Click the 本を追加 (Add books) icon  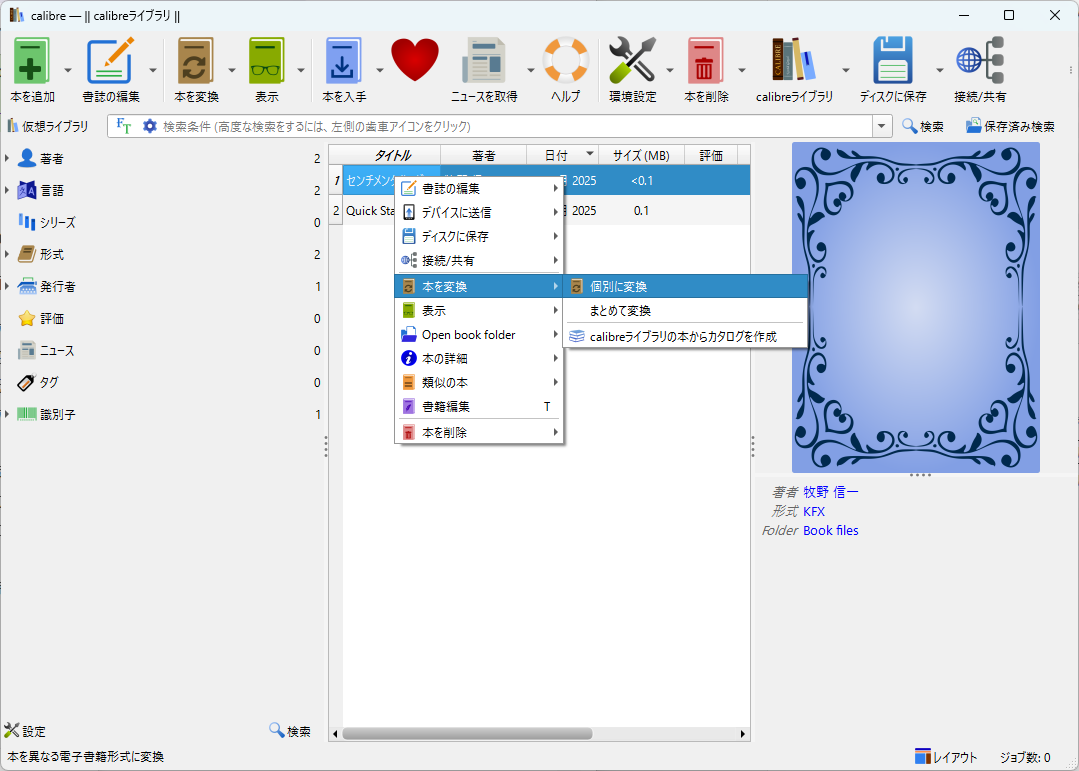[32, 62]
